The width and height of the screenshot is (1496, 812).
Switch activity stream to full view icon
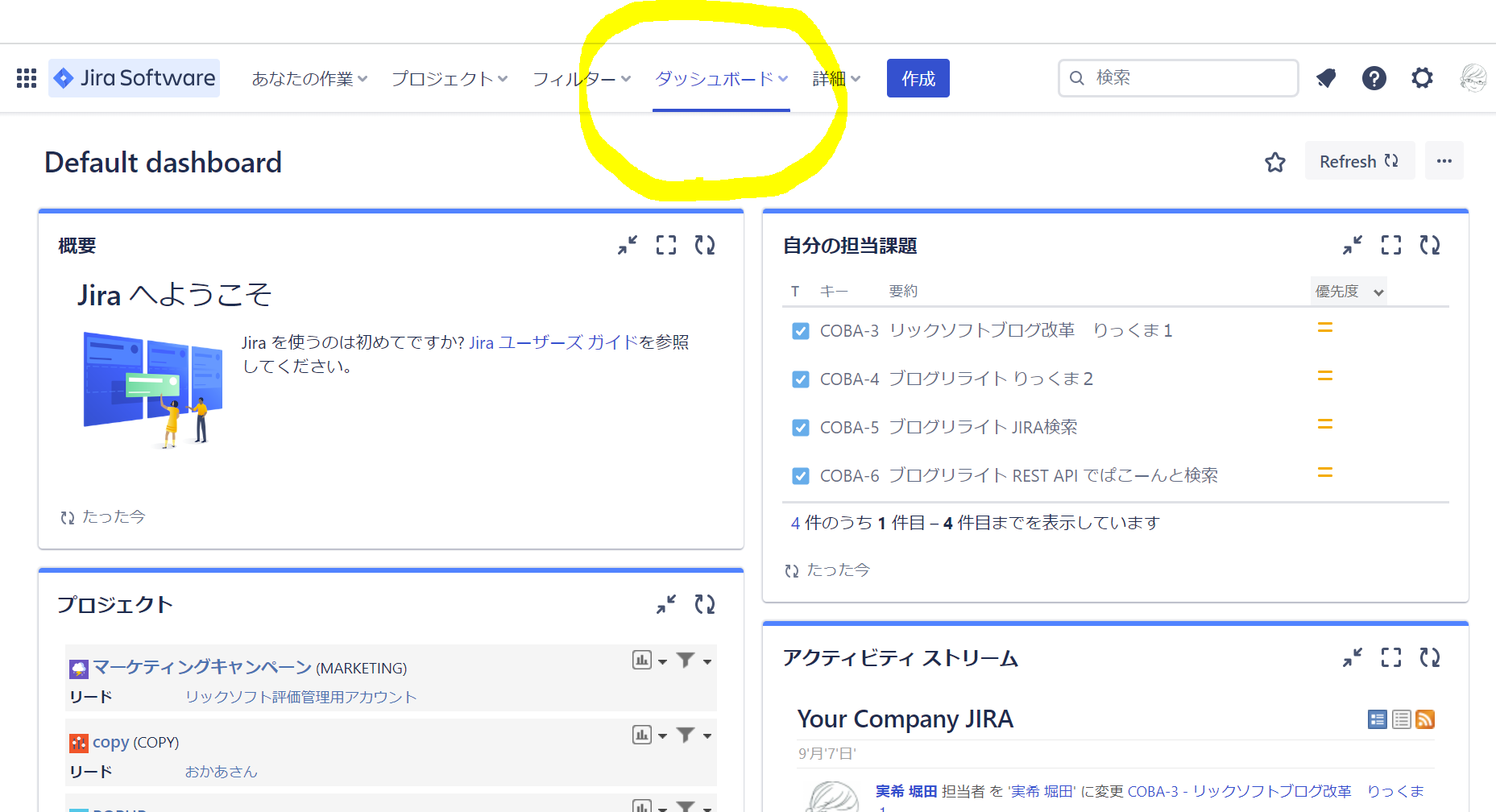[1378, 719]
